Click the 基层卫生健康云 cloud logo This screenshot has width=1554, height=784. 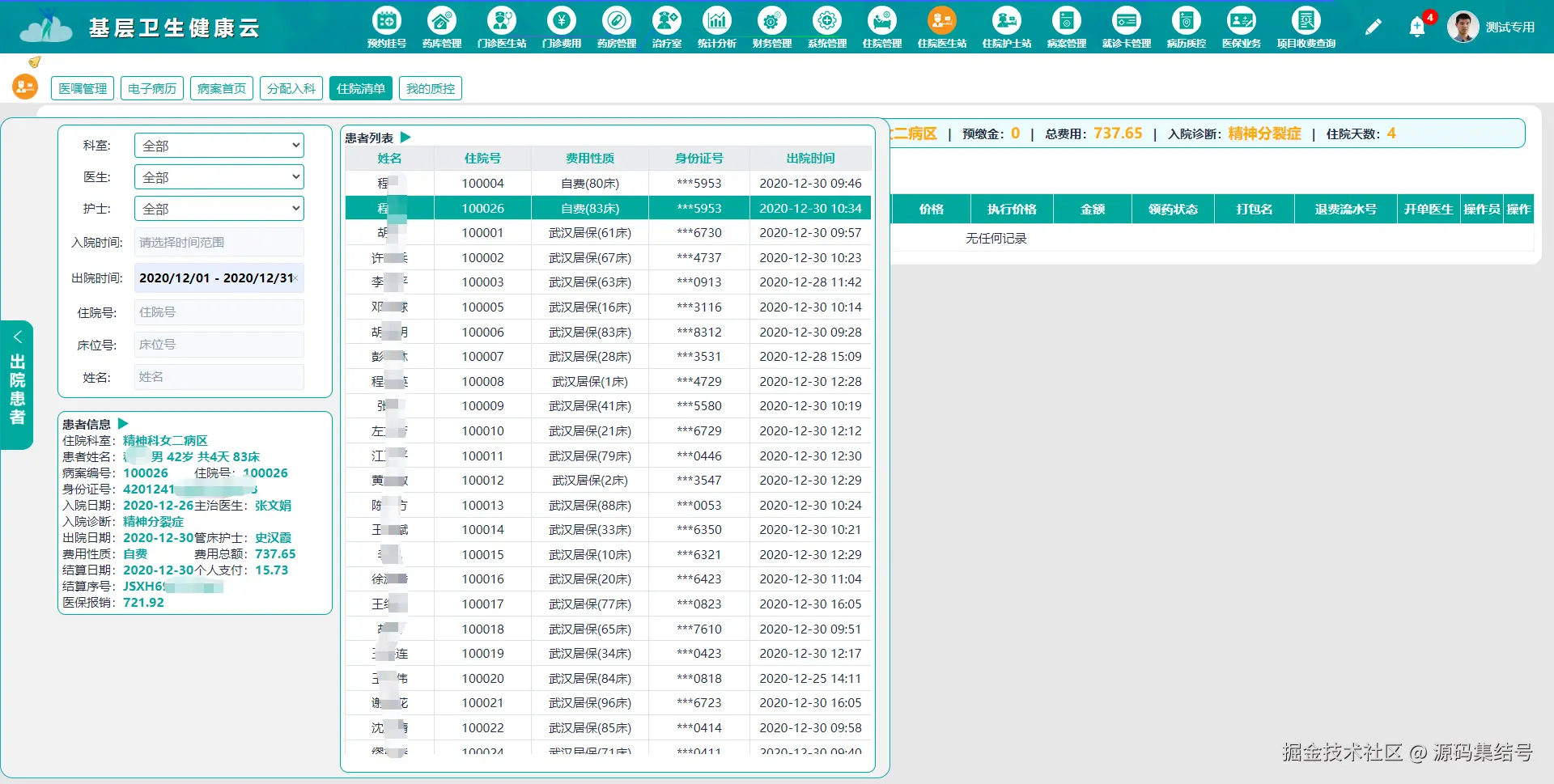click(x=45, y=27)
